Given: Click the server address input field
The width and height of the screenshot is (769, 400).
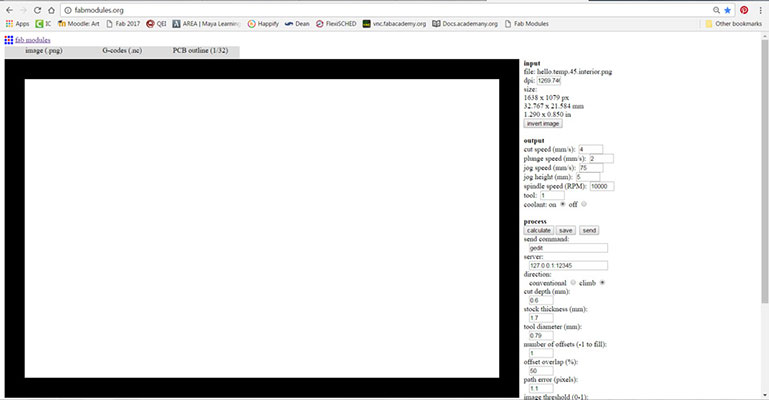Looking at the screenshot, I should (568, 266).
